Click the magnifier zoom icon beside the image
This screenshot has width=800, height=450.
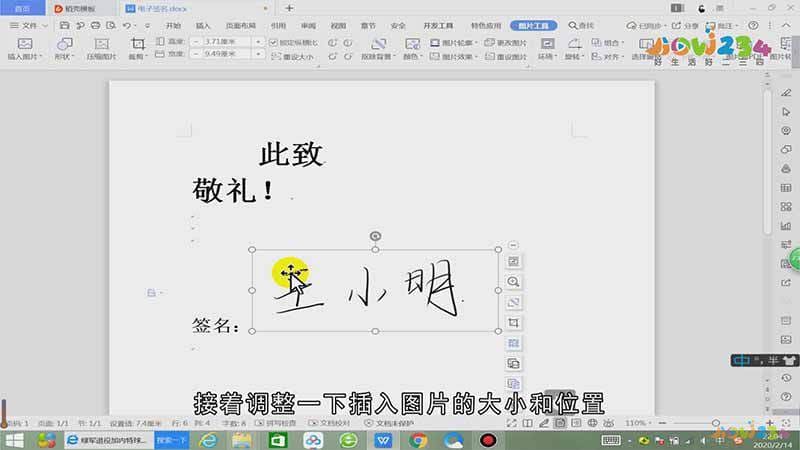513,282
